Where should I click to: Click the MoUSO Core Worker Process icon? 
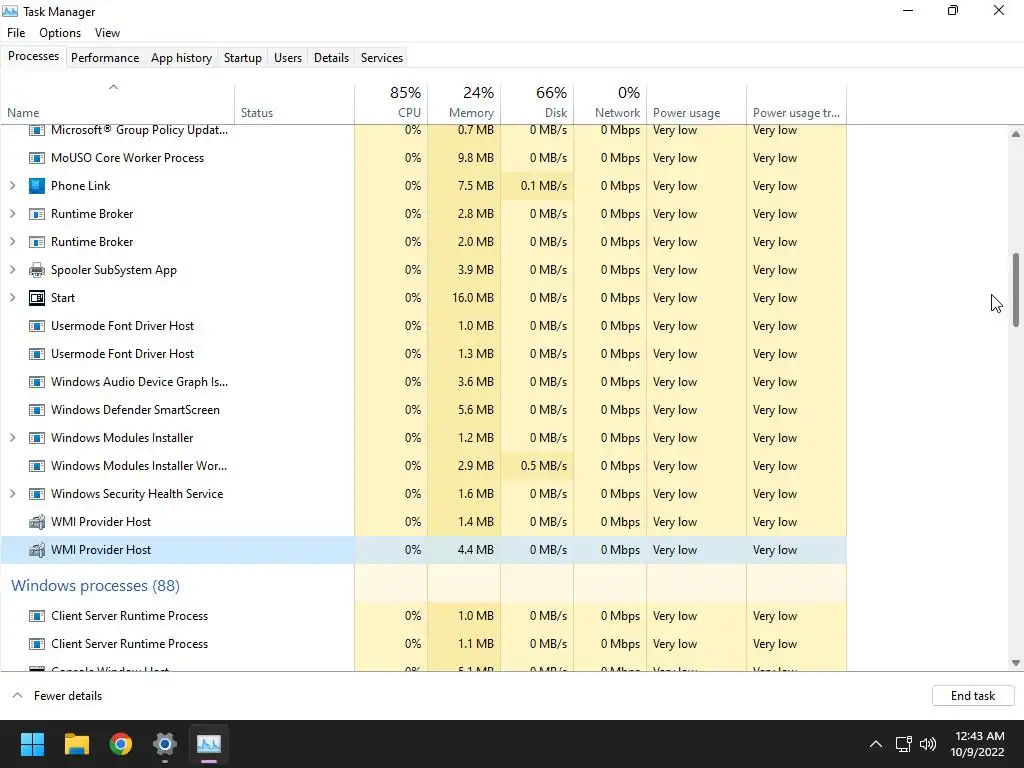click(37, 158)
